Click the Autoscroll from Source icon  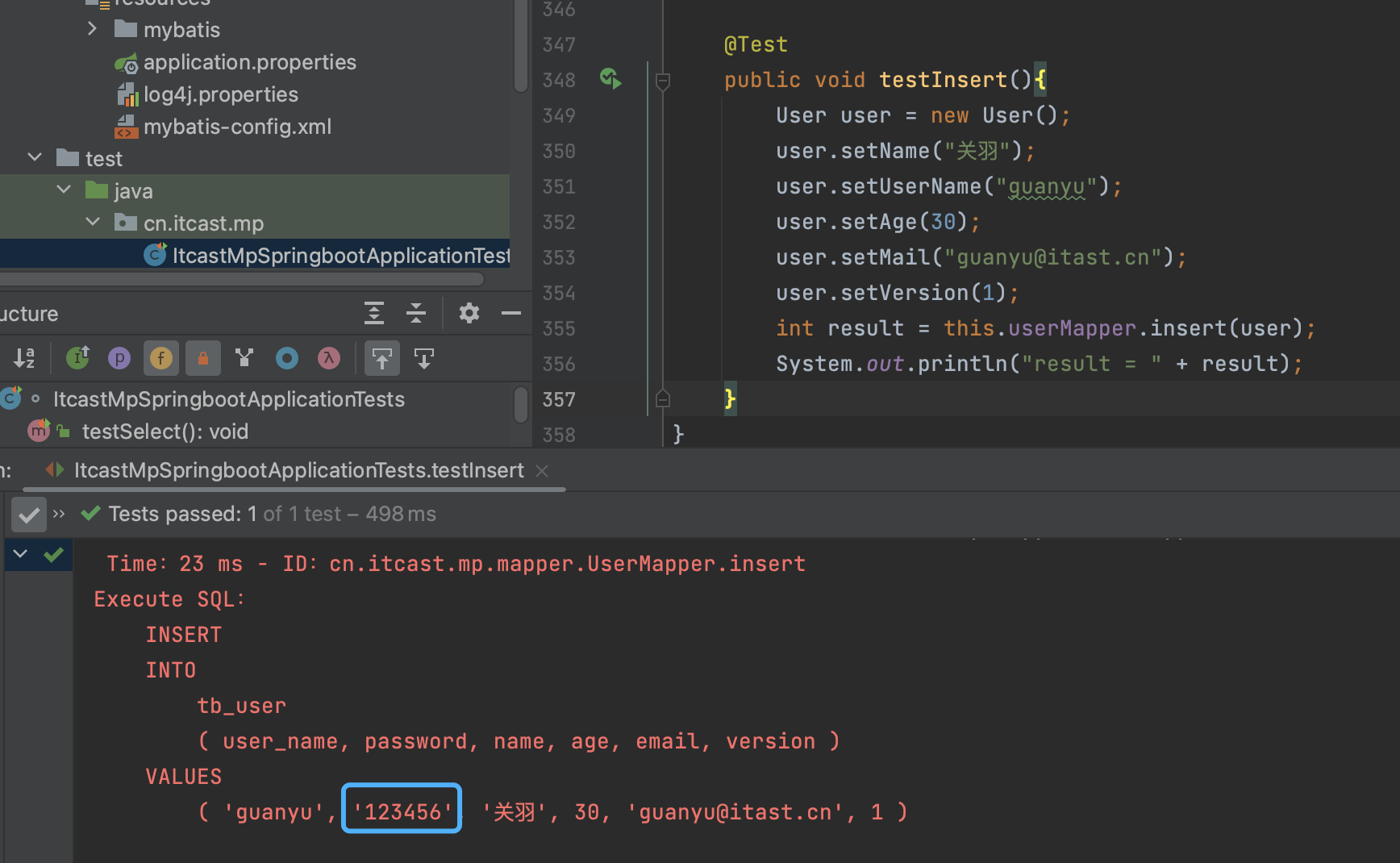pyautogui.click(x=424, y=358)
